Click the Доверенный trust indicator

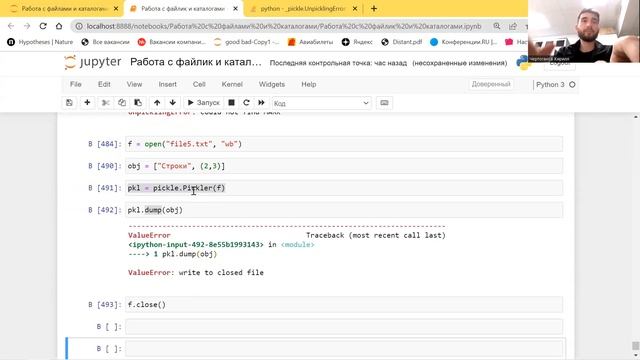(491, 84)
